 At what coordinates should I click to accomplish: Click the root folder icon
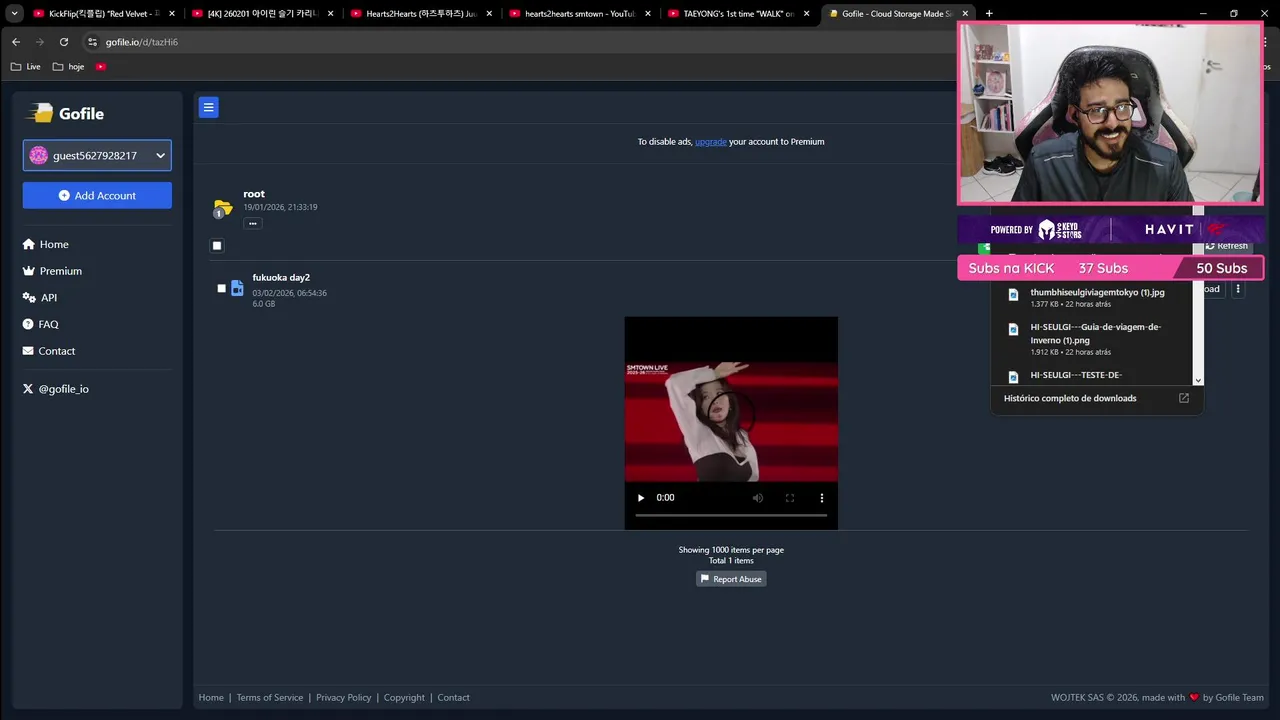click(222, 208)
